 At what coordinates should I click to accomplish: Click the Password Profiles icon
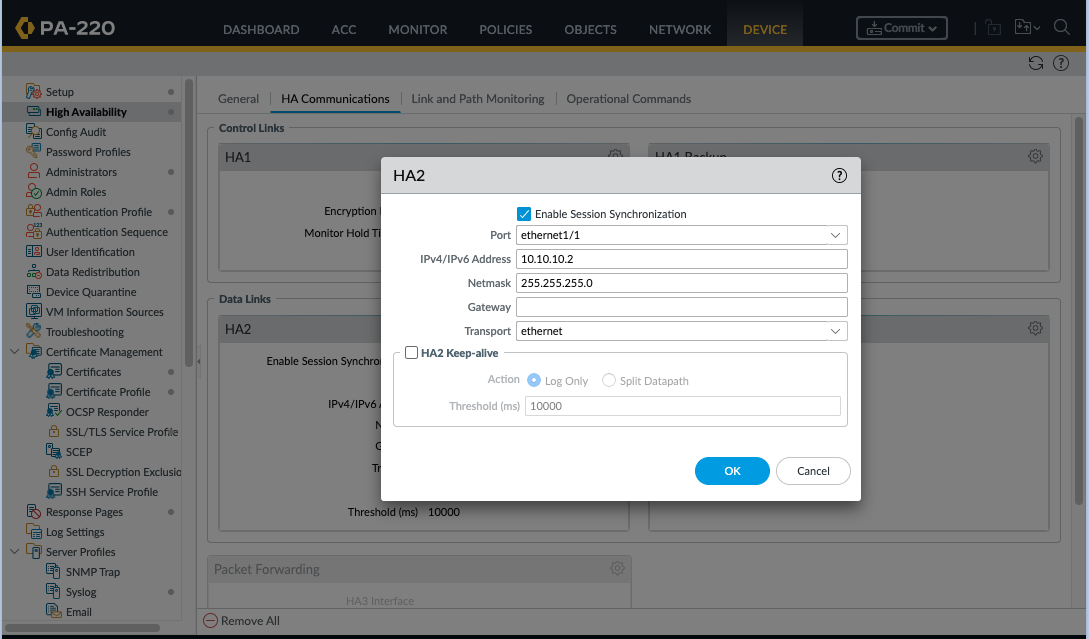tap(33, 151)
